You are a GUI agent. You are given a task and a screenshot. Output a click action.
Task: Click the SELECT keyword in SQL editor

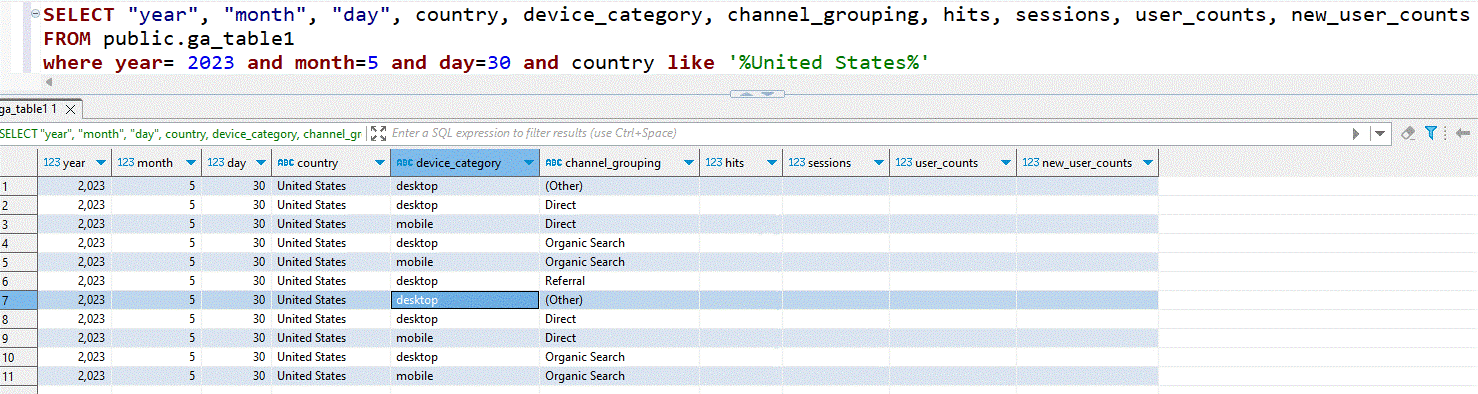pos(79,15)
